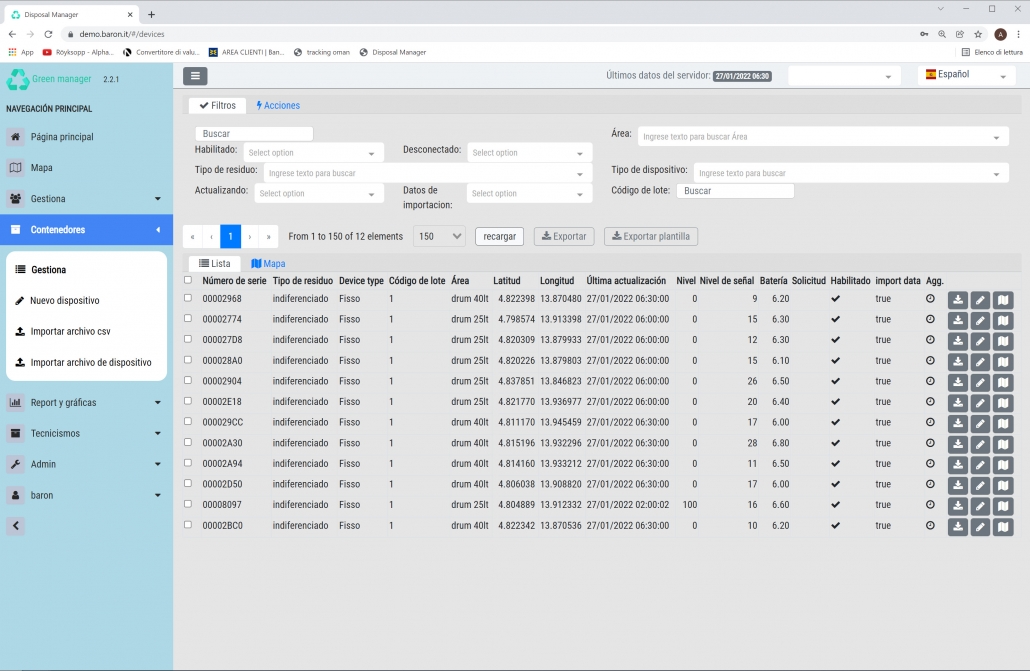This screenshot has width=1030, height=671.
Task: Change page size from 150 dropdown
Action: pos(439,237)
